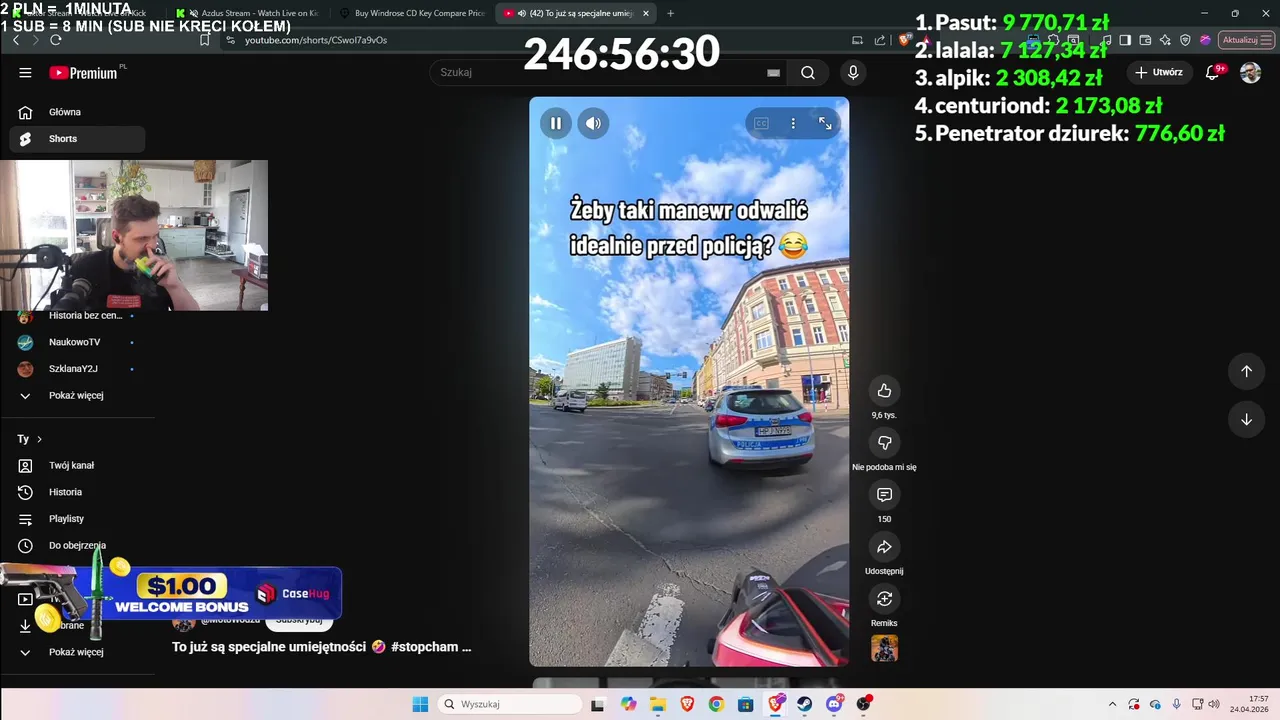Like the short with 9,6 tys.

884,390
